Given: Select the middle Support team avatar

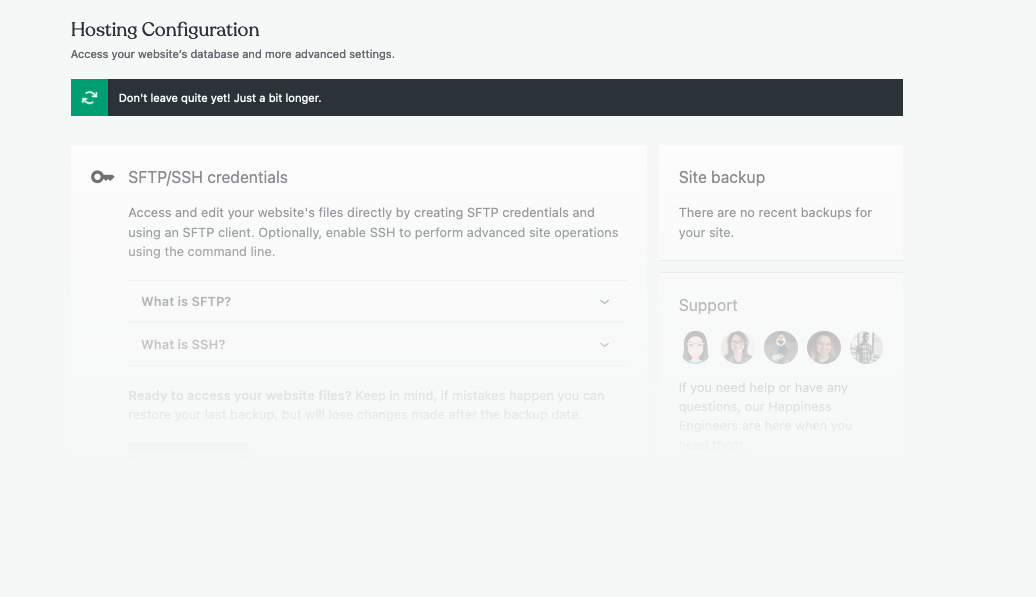Looking at the screenshot, I should coord(781,347).
